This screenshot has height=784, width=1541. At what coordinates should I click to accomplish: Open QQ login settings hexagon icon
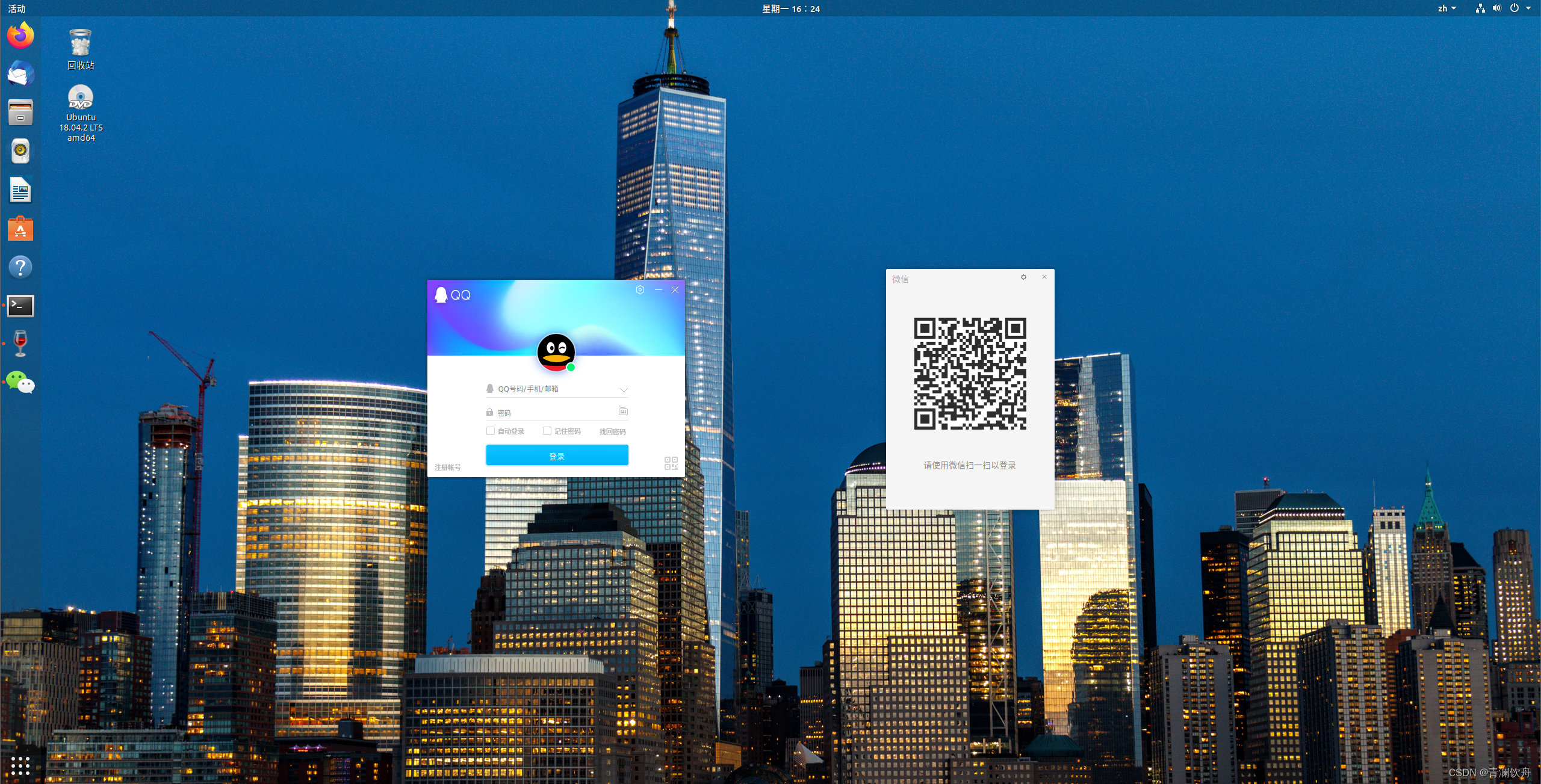coord(640,289)
